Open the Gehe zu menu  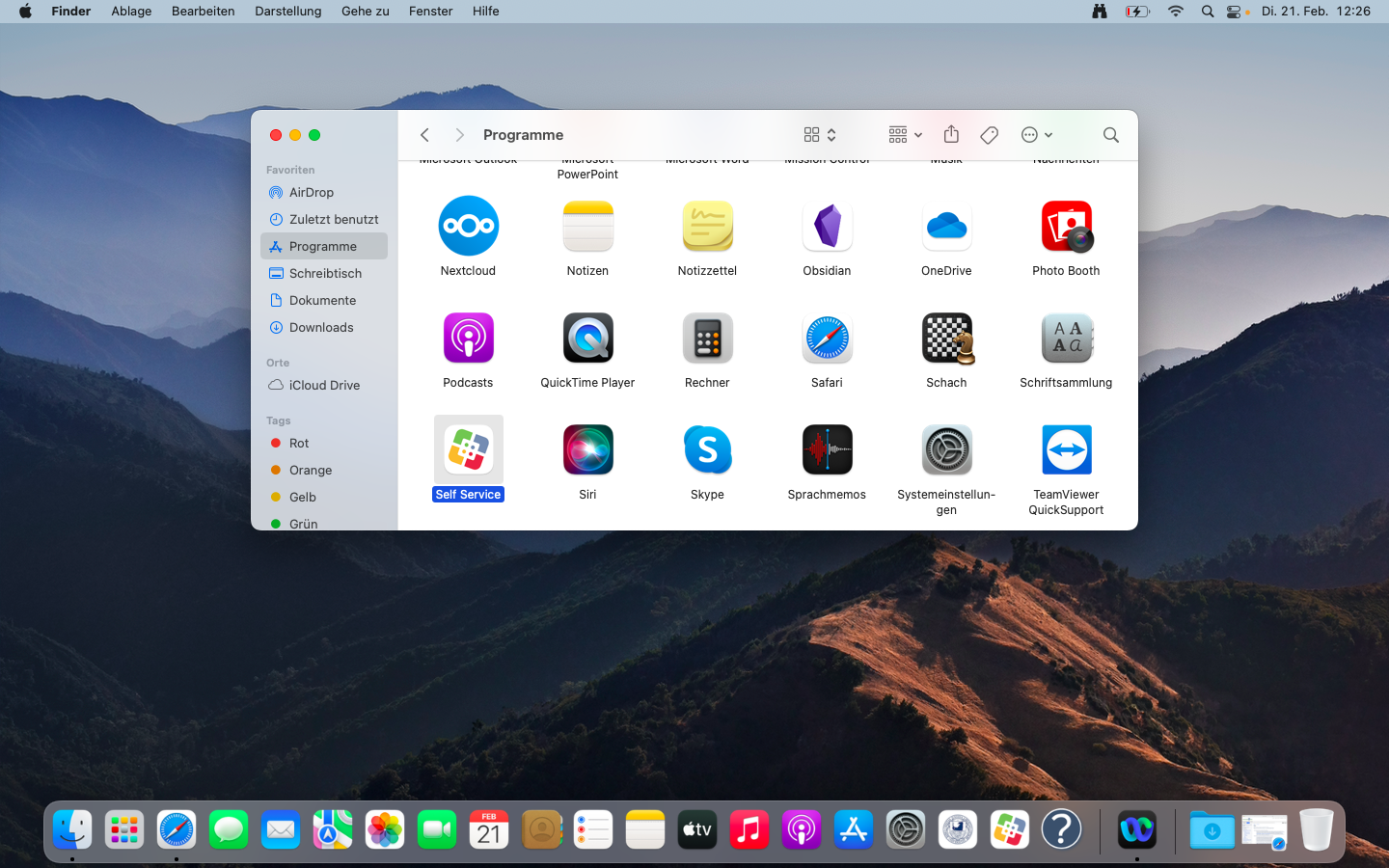tap(366, 12)
